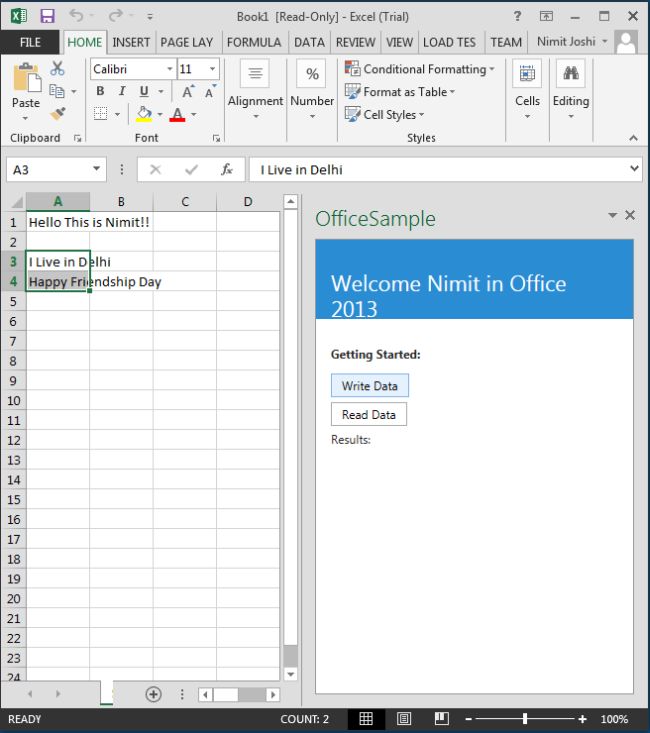Click Select All corner triangle
The image size is (650, 733).
point(16,202)
